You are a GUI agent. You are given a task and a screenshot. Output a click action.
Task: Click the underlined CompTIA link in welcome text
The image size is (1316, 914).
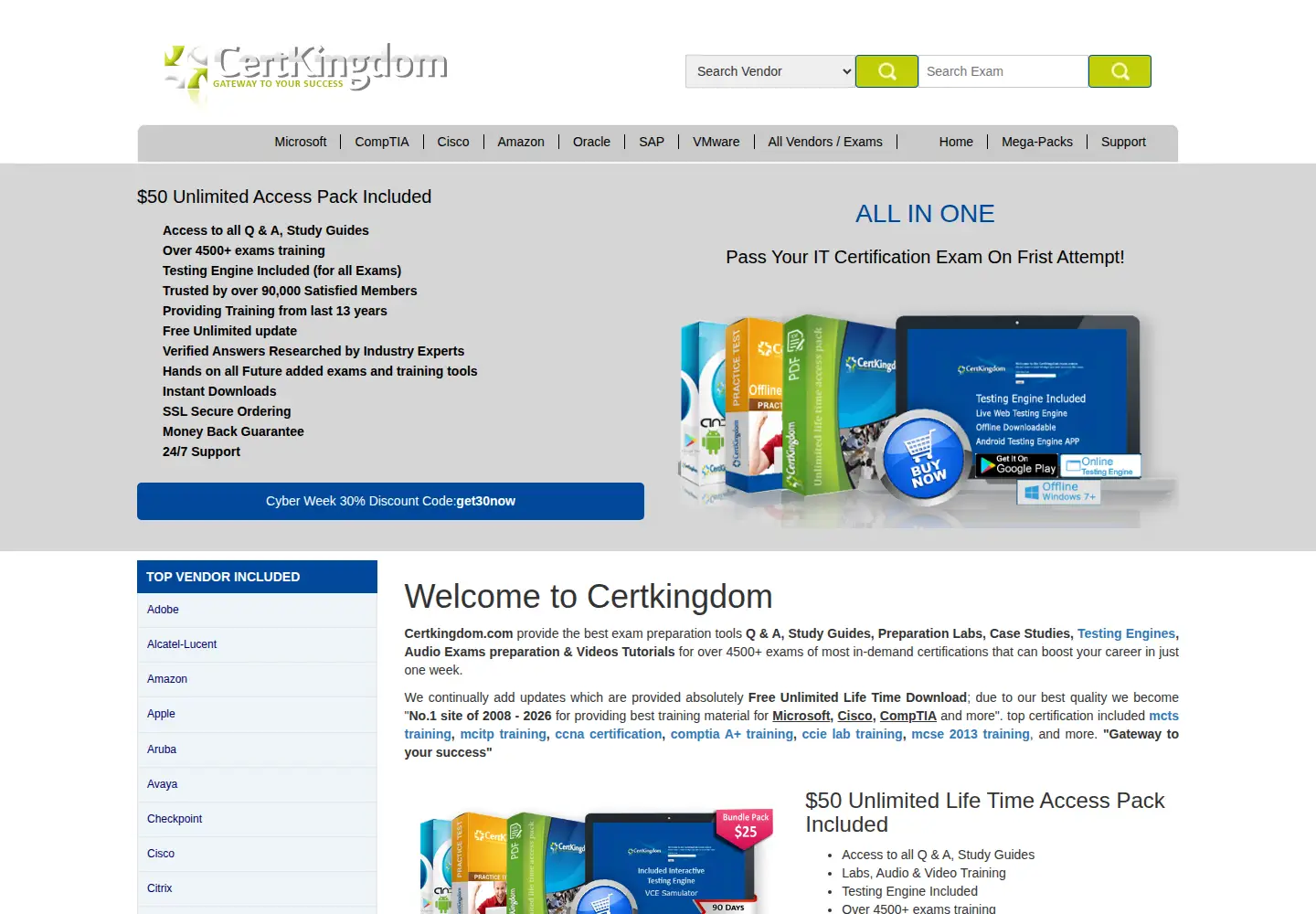coord(908,716)
